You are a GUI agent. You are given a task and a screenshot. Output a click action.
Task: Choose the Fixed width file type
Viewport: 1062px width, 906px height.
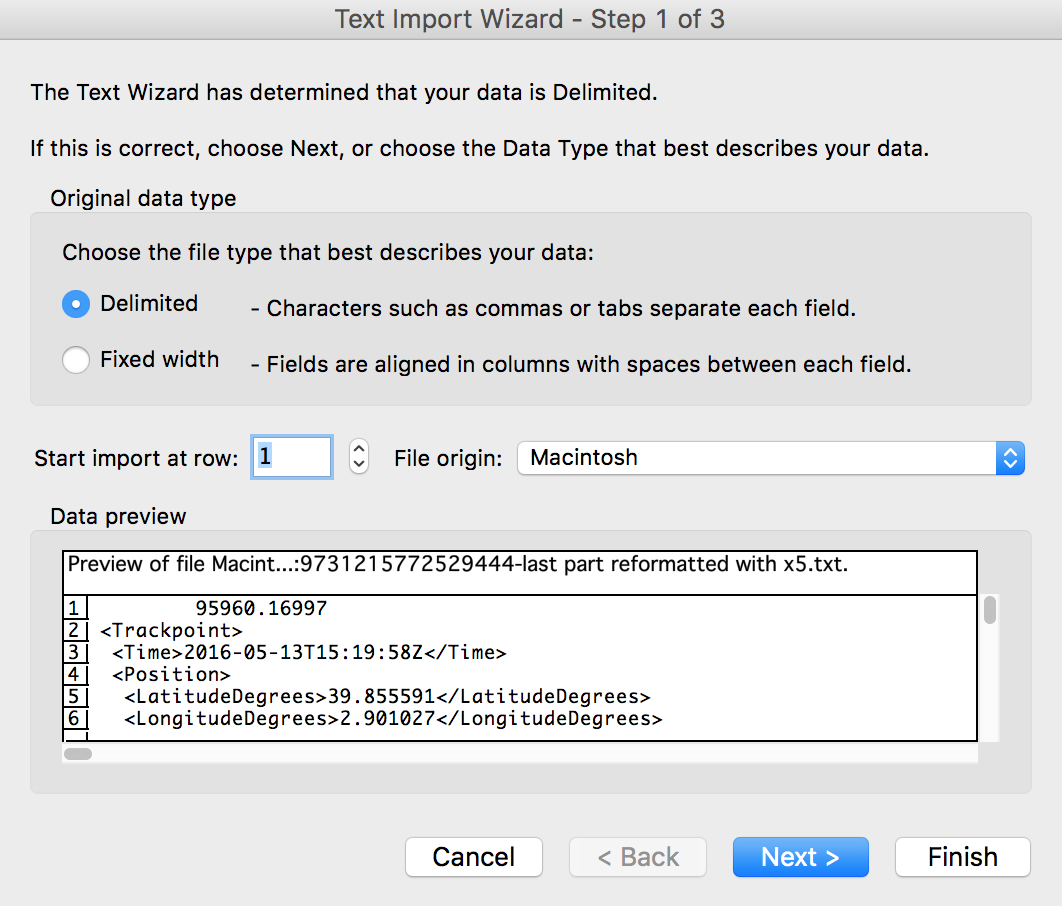tap(76, 360)
